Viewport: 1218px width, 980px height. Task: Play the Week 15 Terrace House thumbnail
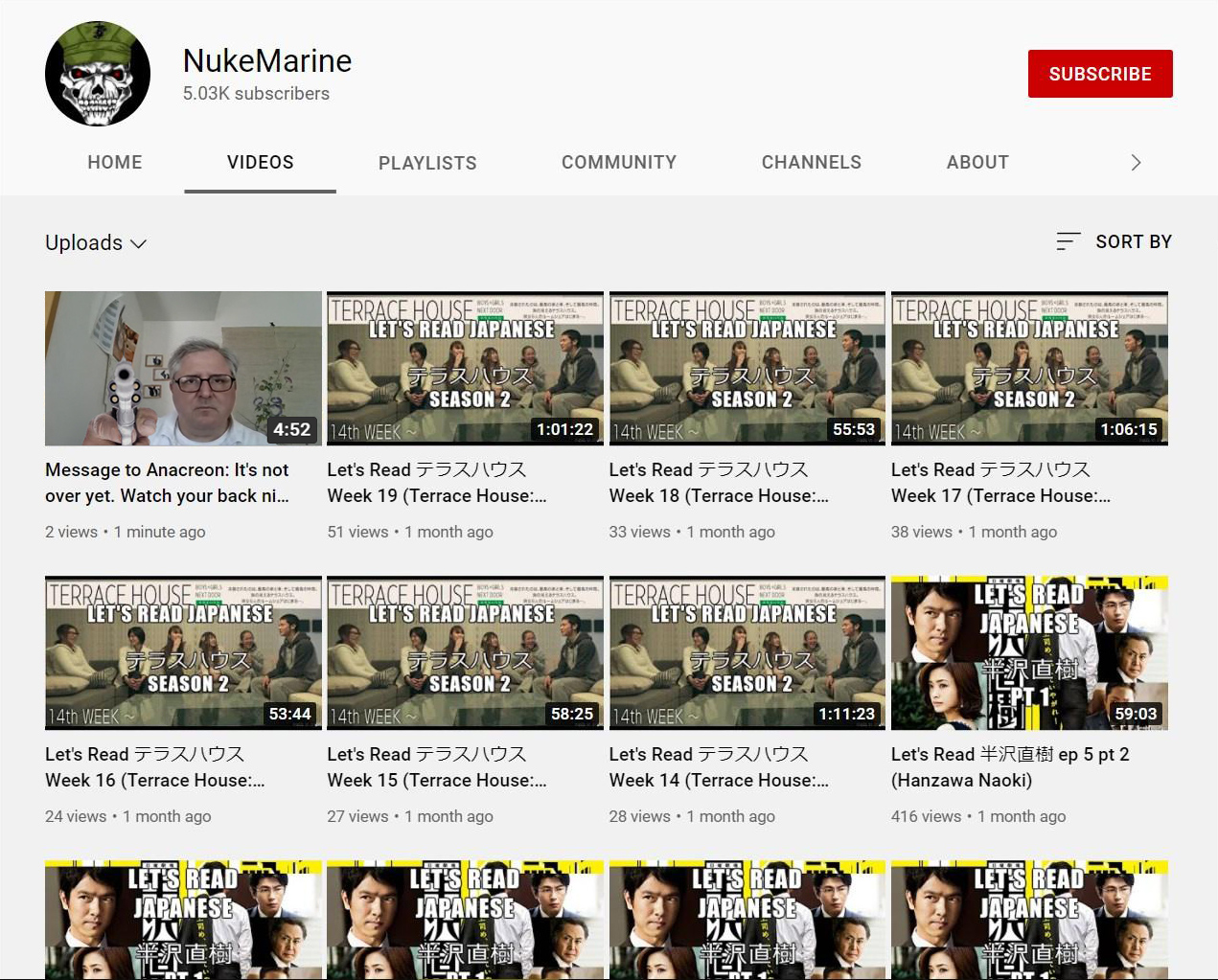(x=465, y=653)
